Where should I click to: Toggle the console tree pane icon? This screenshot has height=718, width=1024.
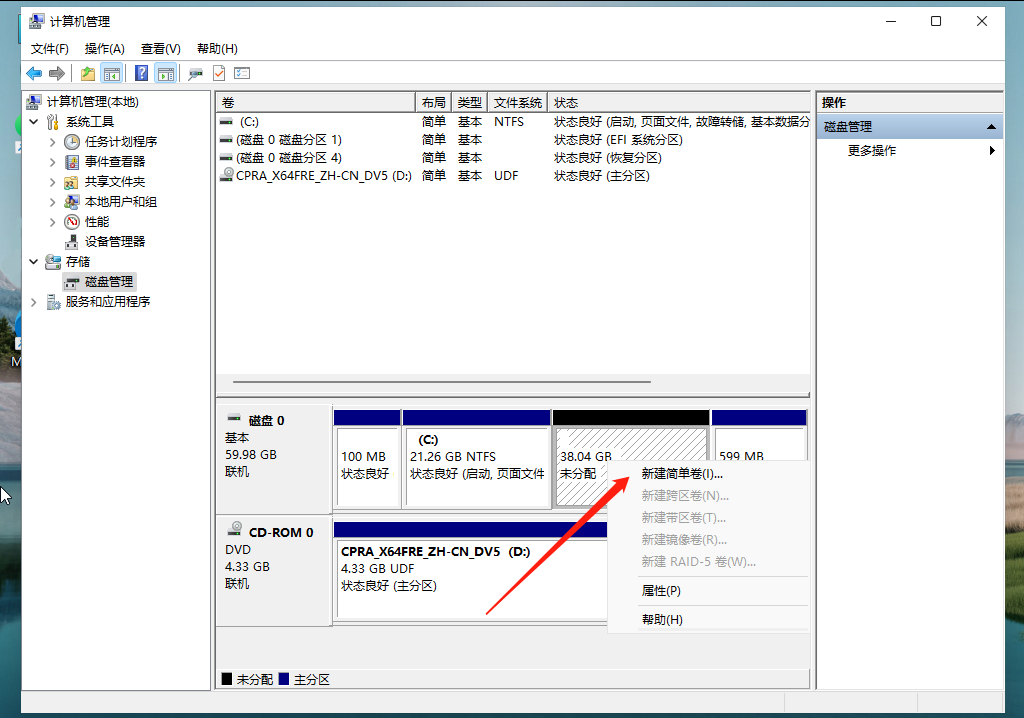[x=111, y=72]
